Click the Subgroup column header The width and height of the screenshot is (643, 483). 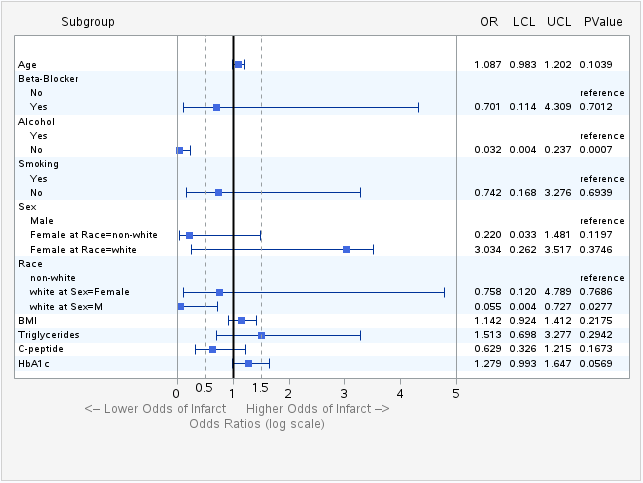(87, 21)
